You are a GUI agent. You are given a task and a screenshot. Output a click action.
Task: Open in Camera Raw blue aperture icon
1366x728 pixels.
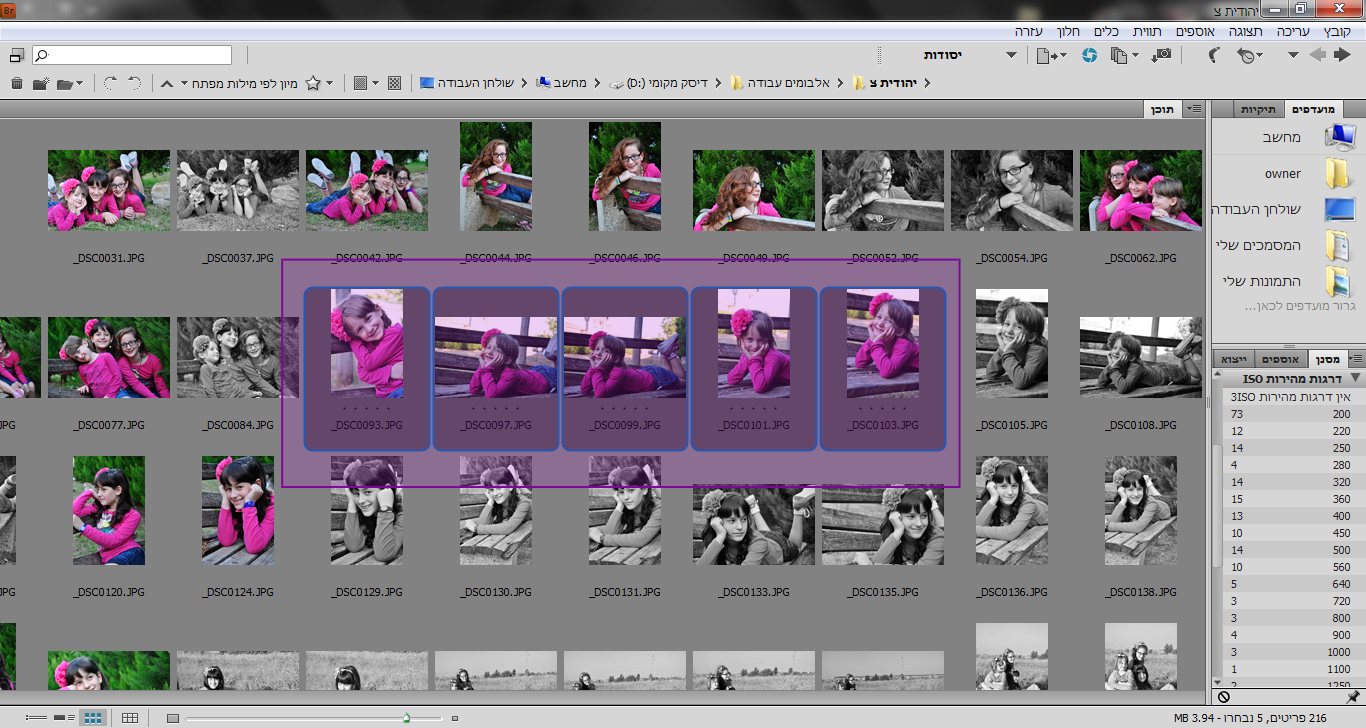coord(1089,55)
